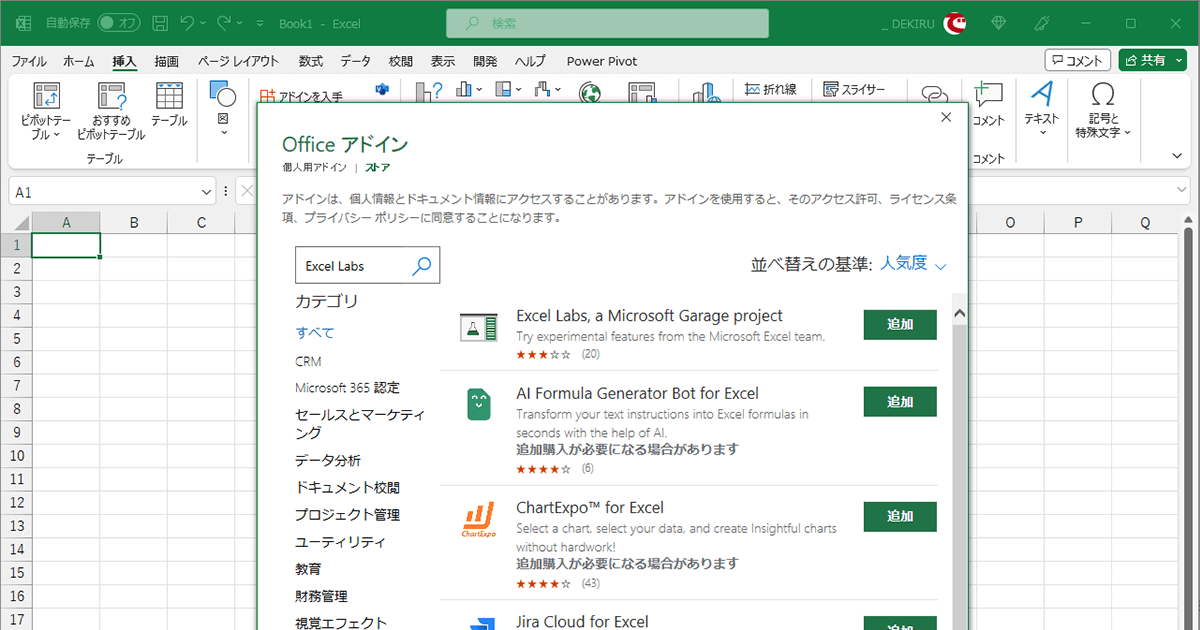Open Excel Labs, a Microsoft Garage project title
The image size is (1200, 630).
point(649,316)
